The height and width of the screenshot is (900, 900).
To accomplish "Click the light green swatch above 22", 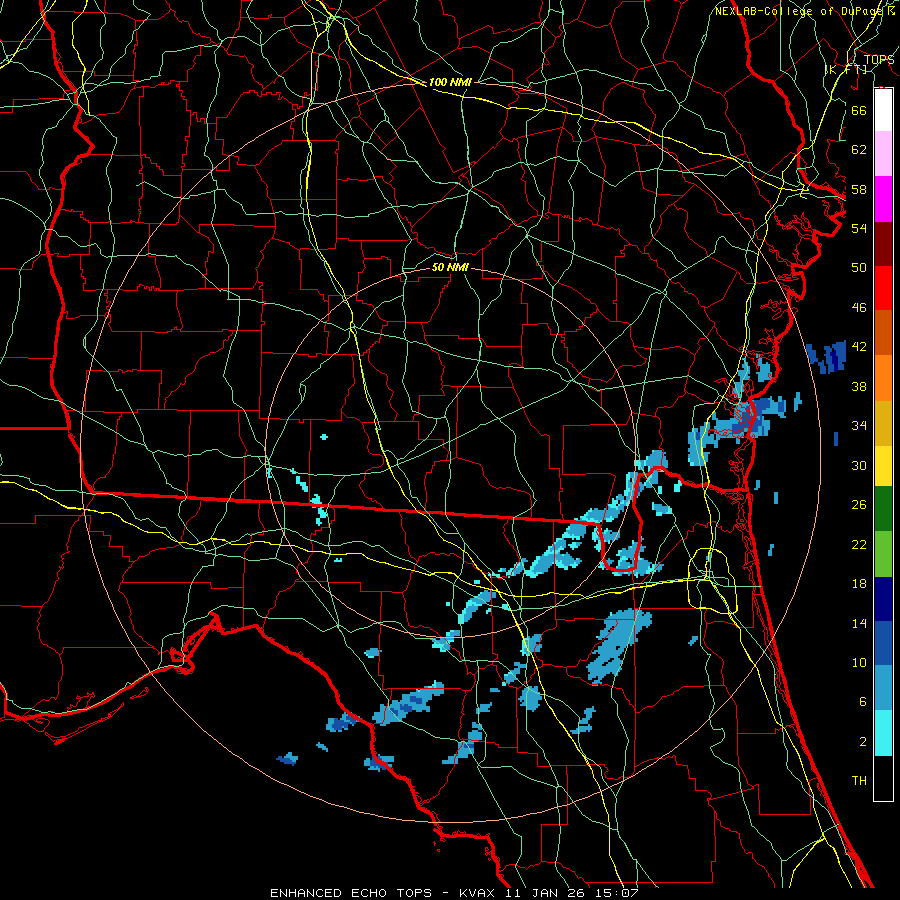I will (883, 554).
